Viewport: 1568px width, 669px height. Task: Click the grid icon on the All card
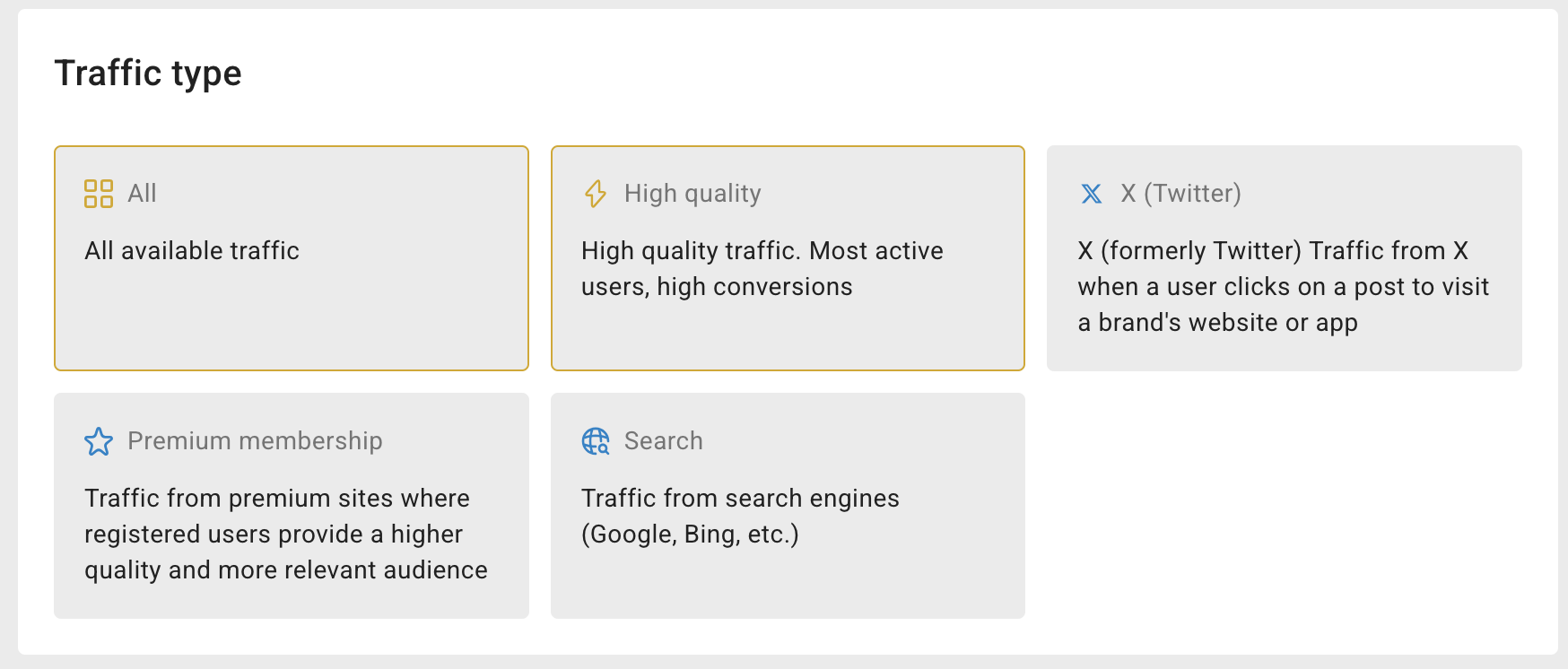point(99,194)
